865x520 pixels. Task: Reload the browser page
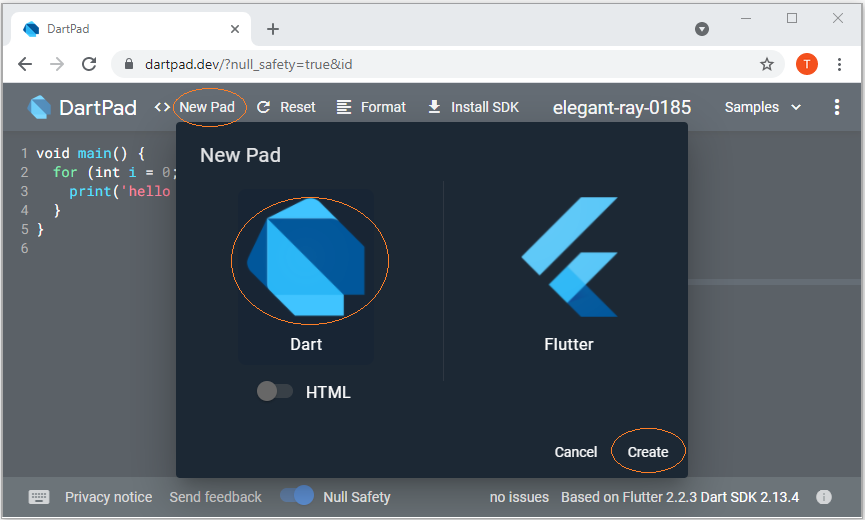click(89, 65)
